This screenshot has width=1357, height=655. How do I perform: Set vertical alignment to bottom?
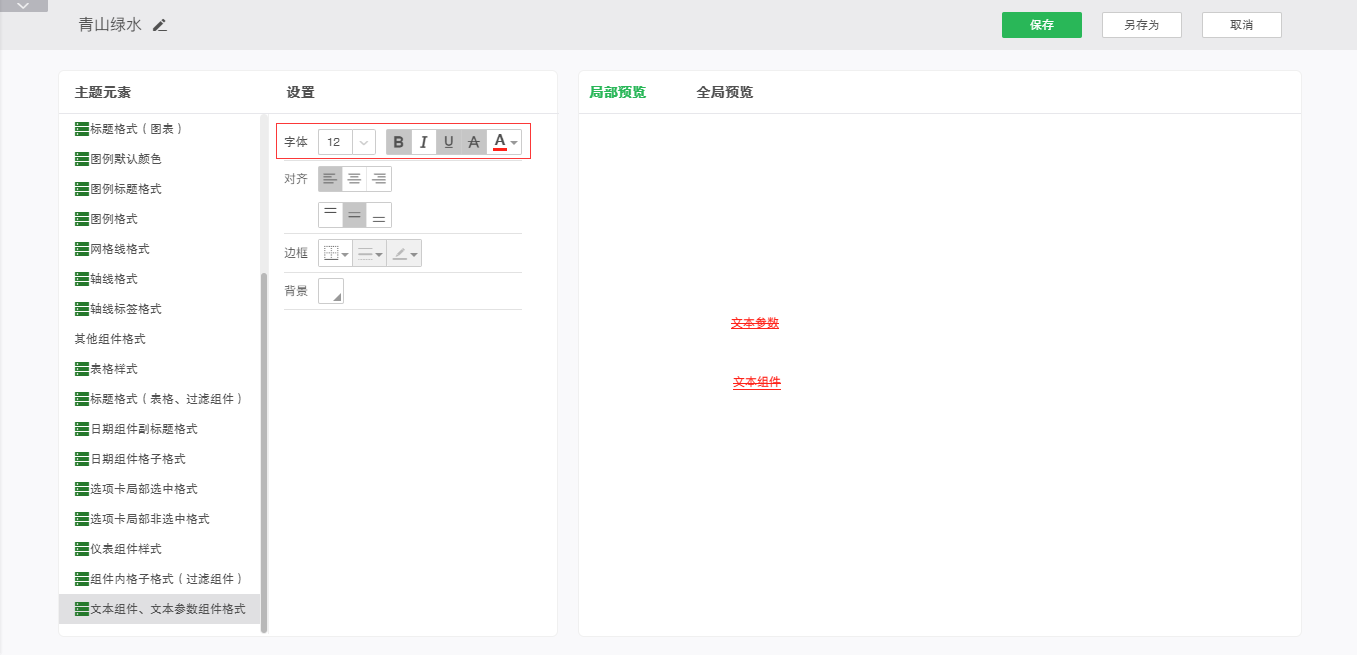379,215
